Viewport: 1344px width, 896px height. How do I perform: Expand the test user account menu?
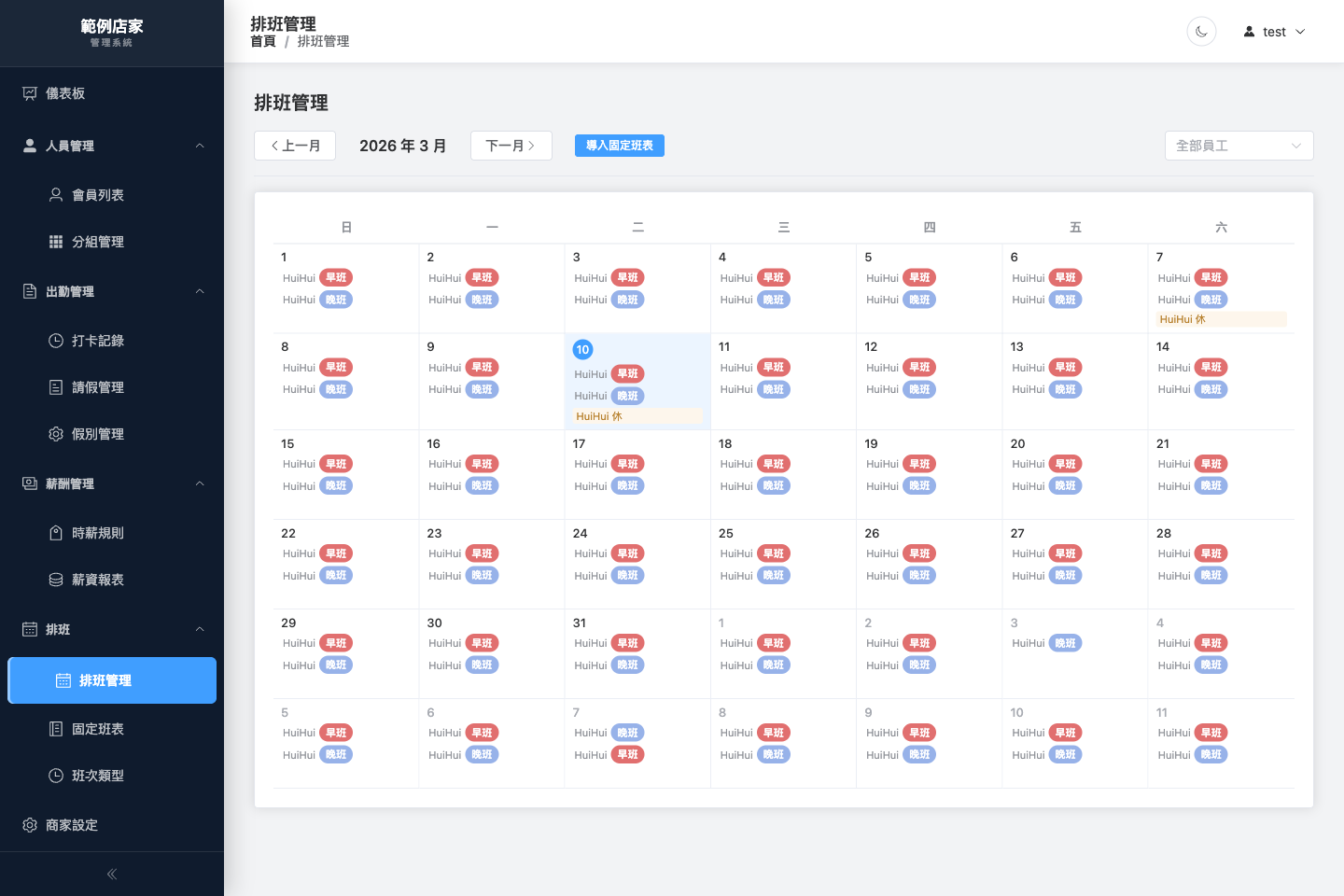click(x=1274, y=31)
